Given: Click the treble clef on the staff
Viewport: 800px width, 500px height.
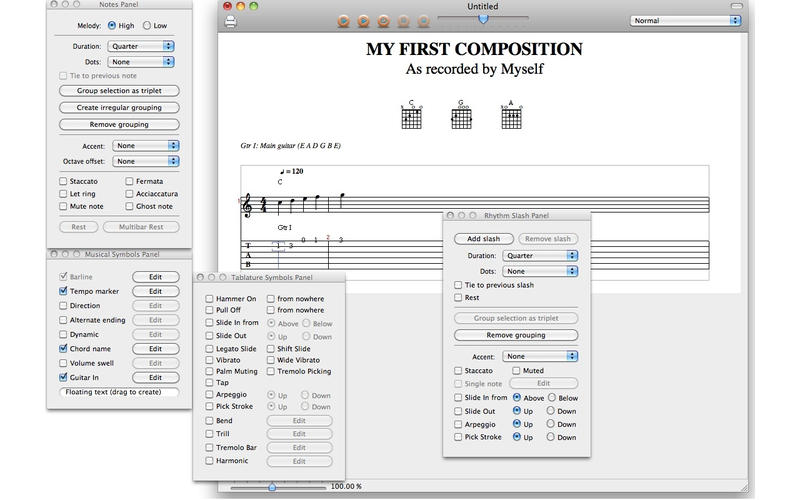Looking at the screenshot, I should (247, 205).
